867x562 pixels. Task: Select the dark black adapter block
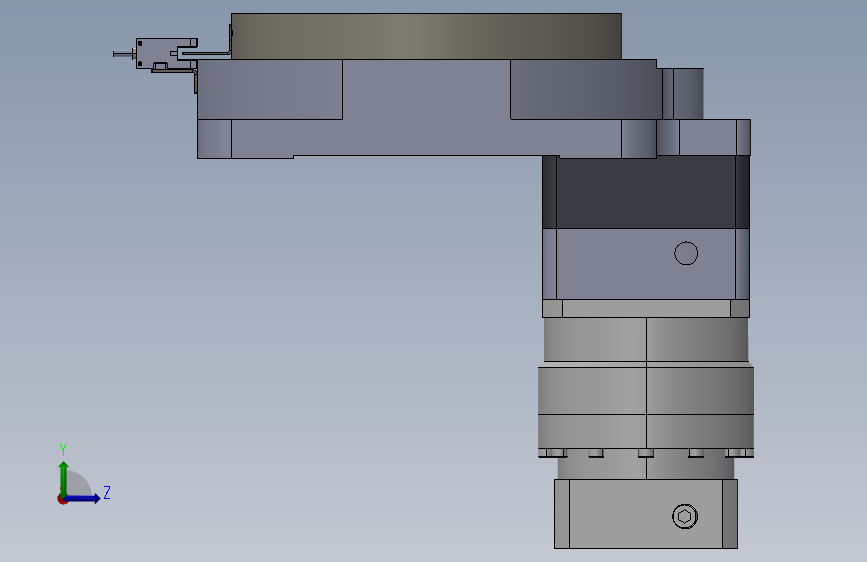coord(646,192)
